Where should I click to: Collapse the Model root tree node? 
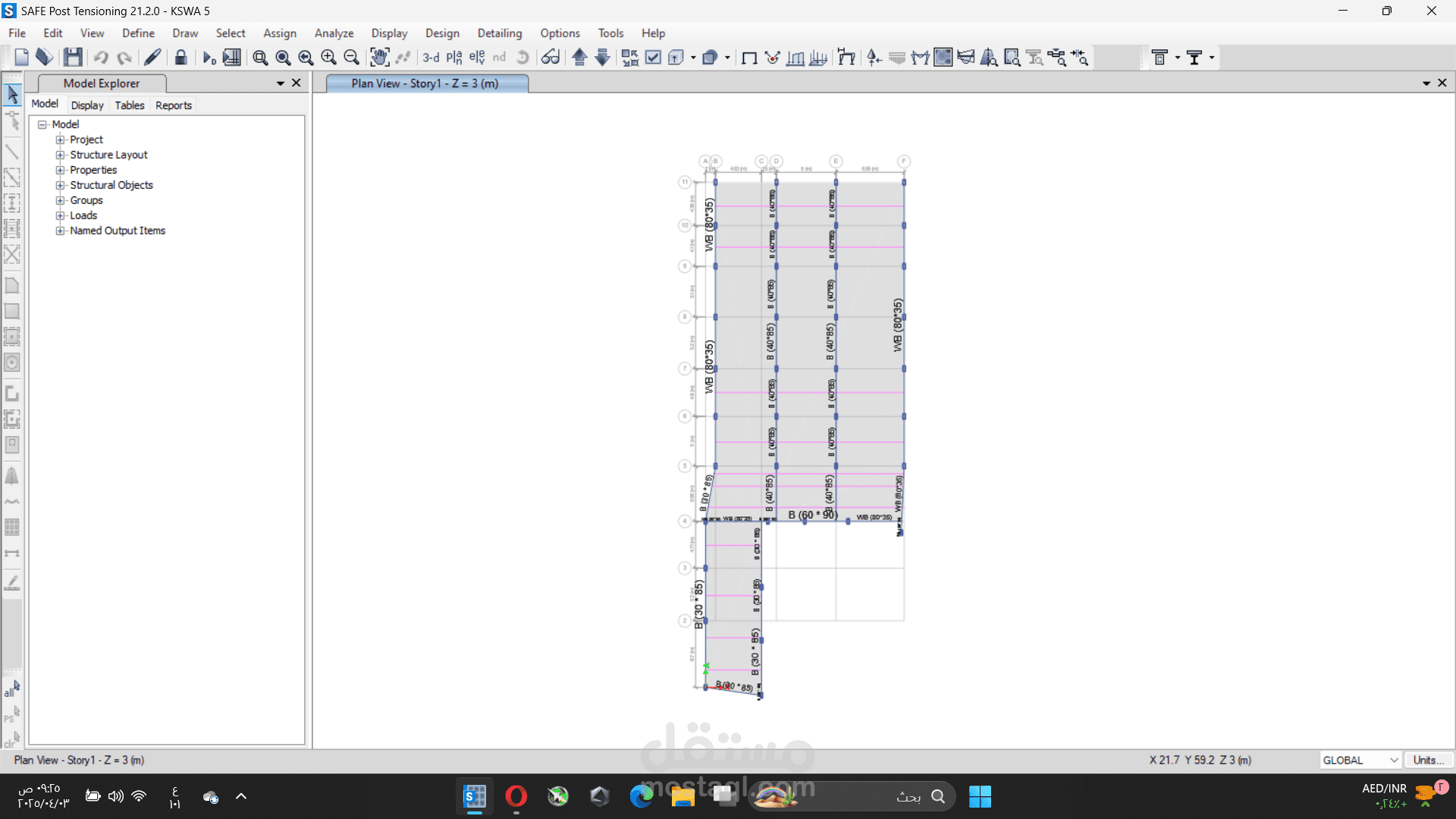42,124
